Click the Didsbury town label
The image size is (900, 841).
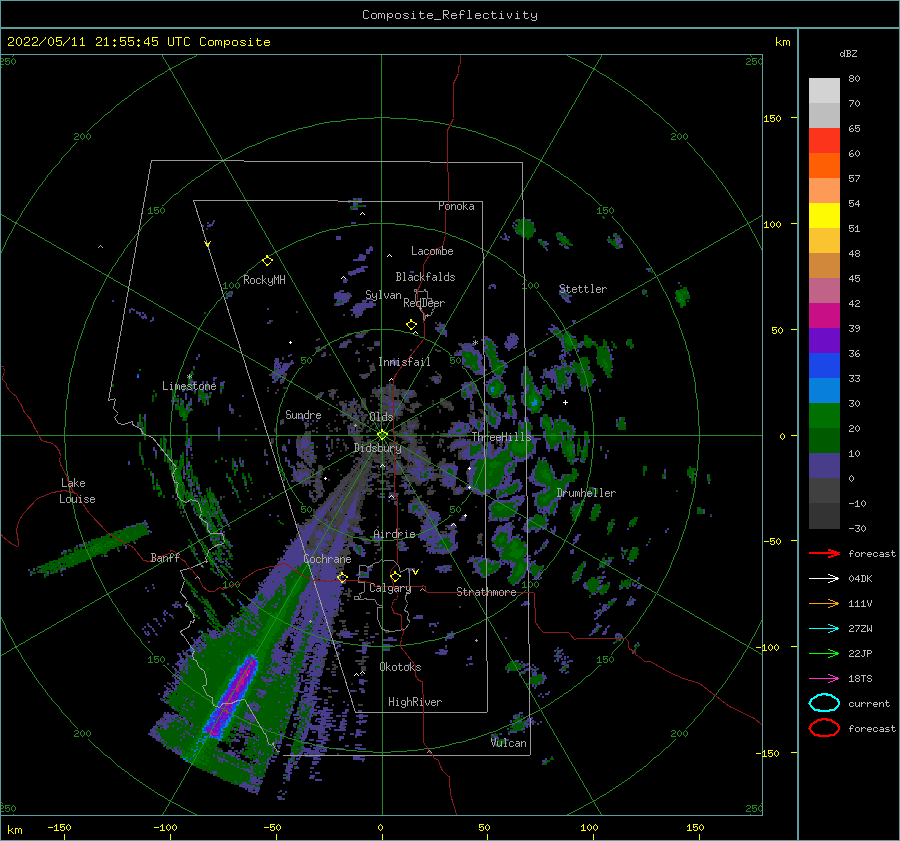(x=377, y=448)
